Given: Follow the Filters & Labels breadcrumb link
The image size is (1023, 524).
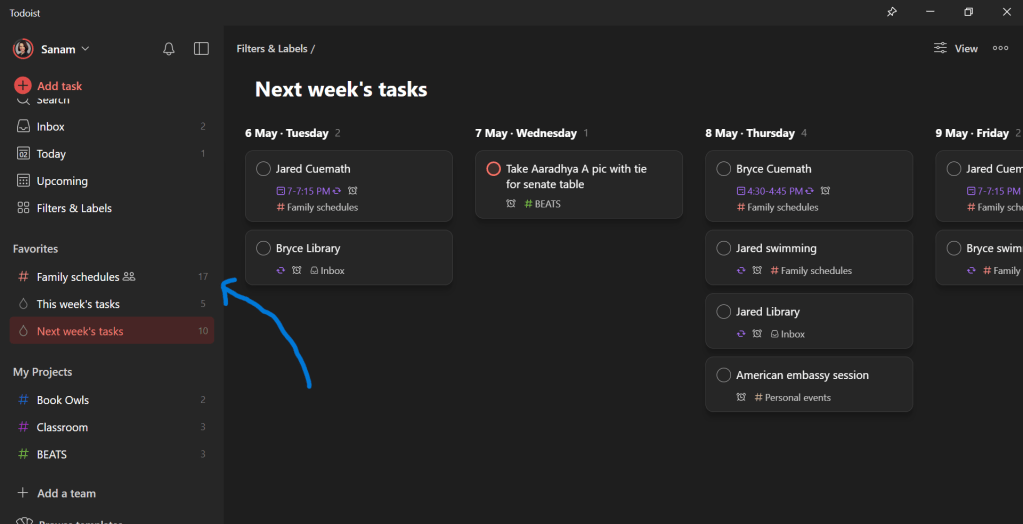Looking at the screenshot, I should pyautogui.click(x=271, y=48).
